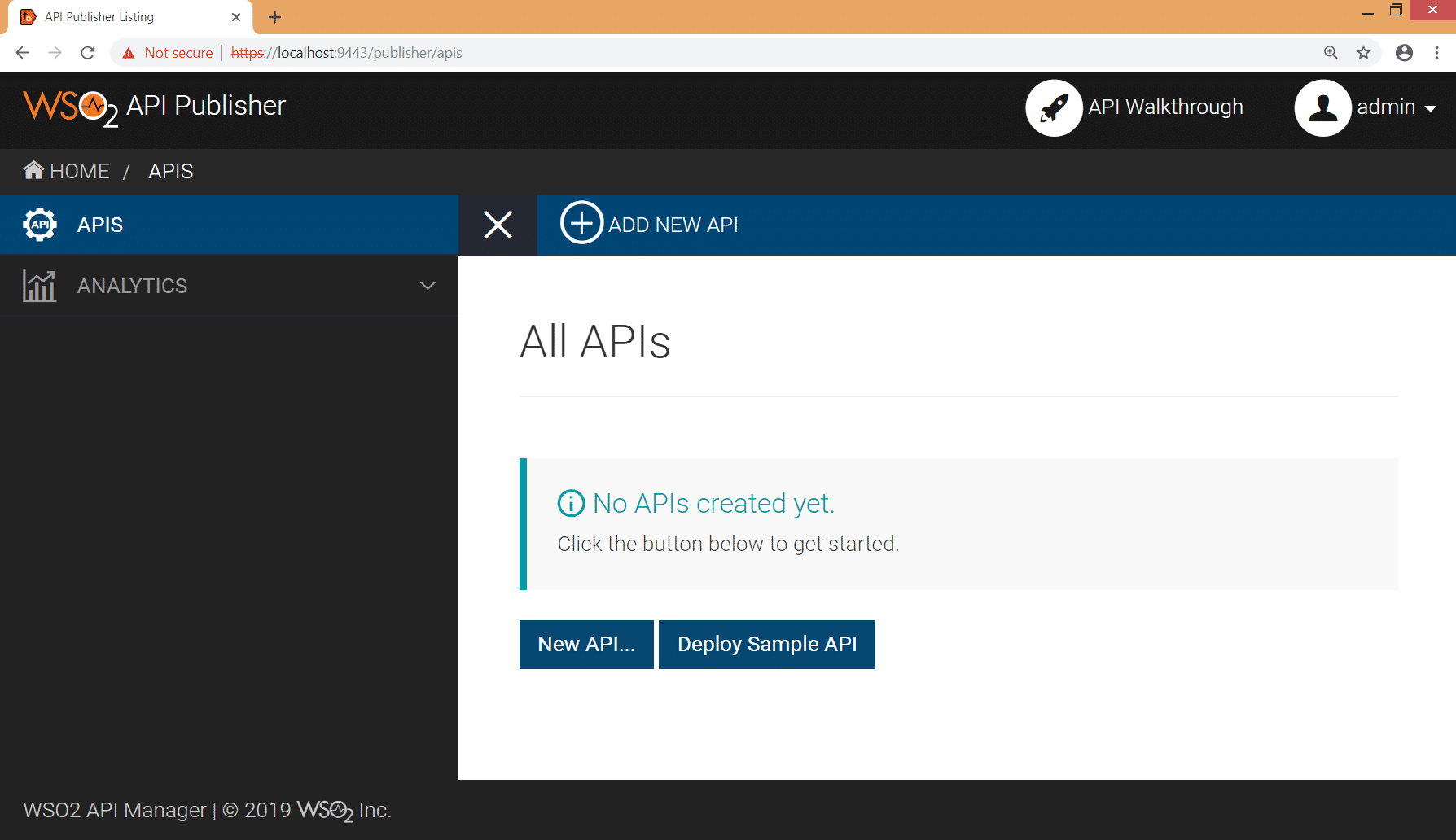Open the admin dropdown caret

[x=1430, y=108]
